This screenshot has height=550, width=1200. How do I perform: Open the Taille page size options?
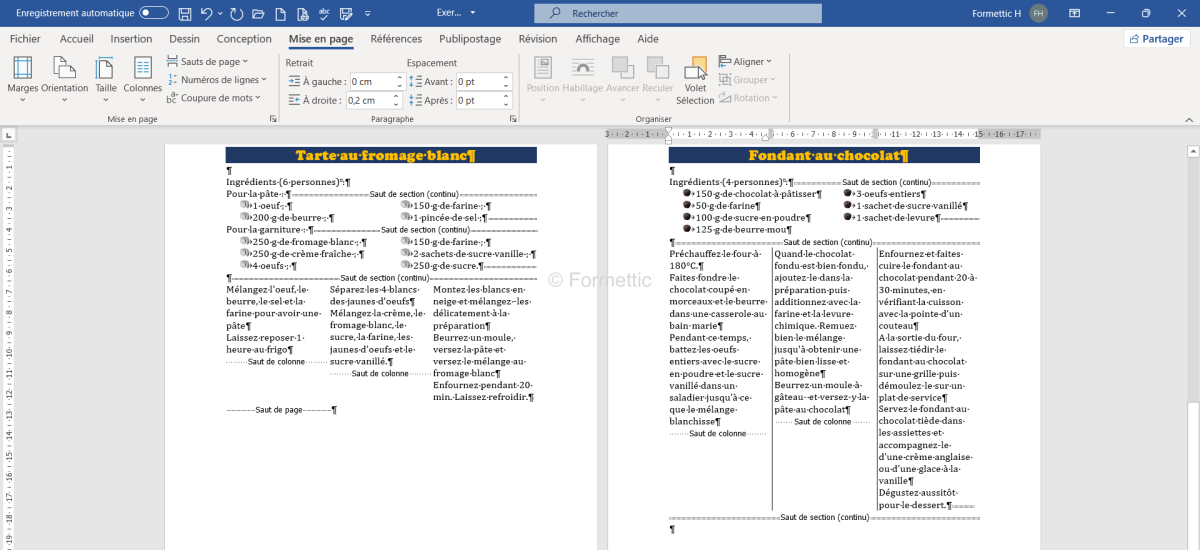click(106, 75)
